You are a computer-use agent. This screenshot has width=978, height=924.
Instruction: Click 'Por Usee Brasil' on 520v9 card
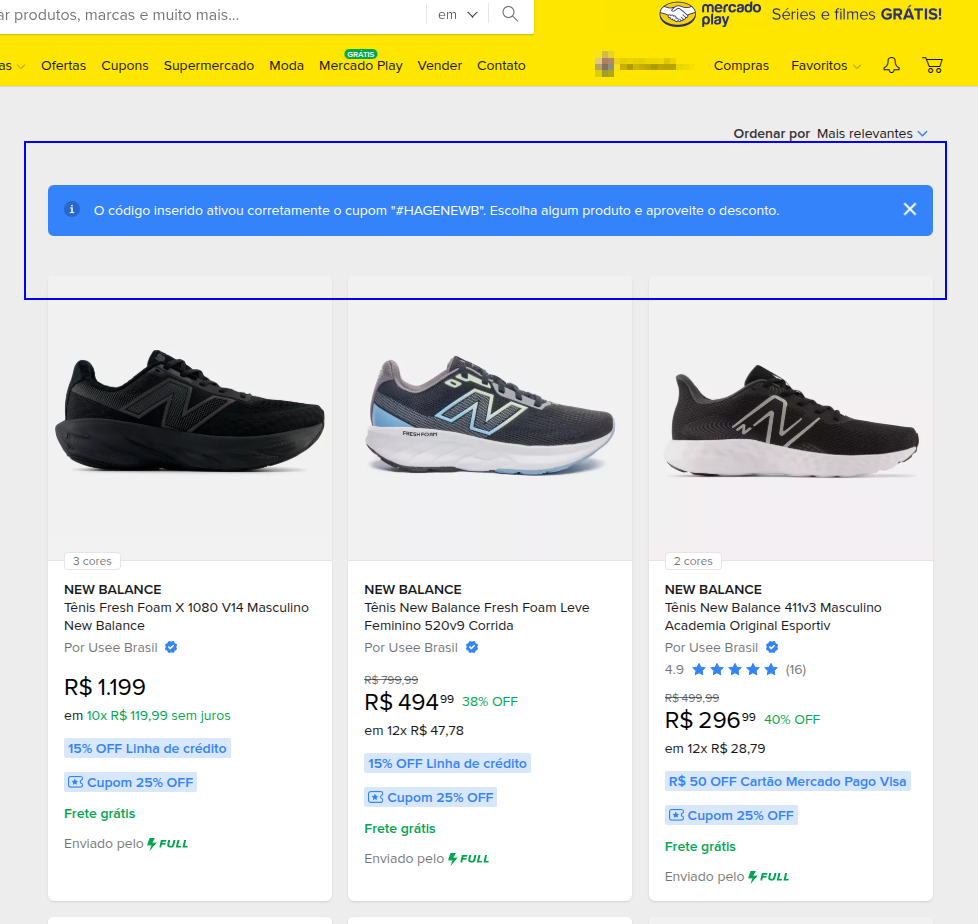pos(411,648)
